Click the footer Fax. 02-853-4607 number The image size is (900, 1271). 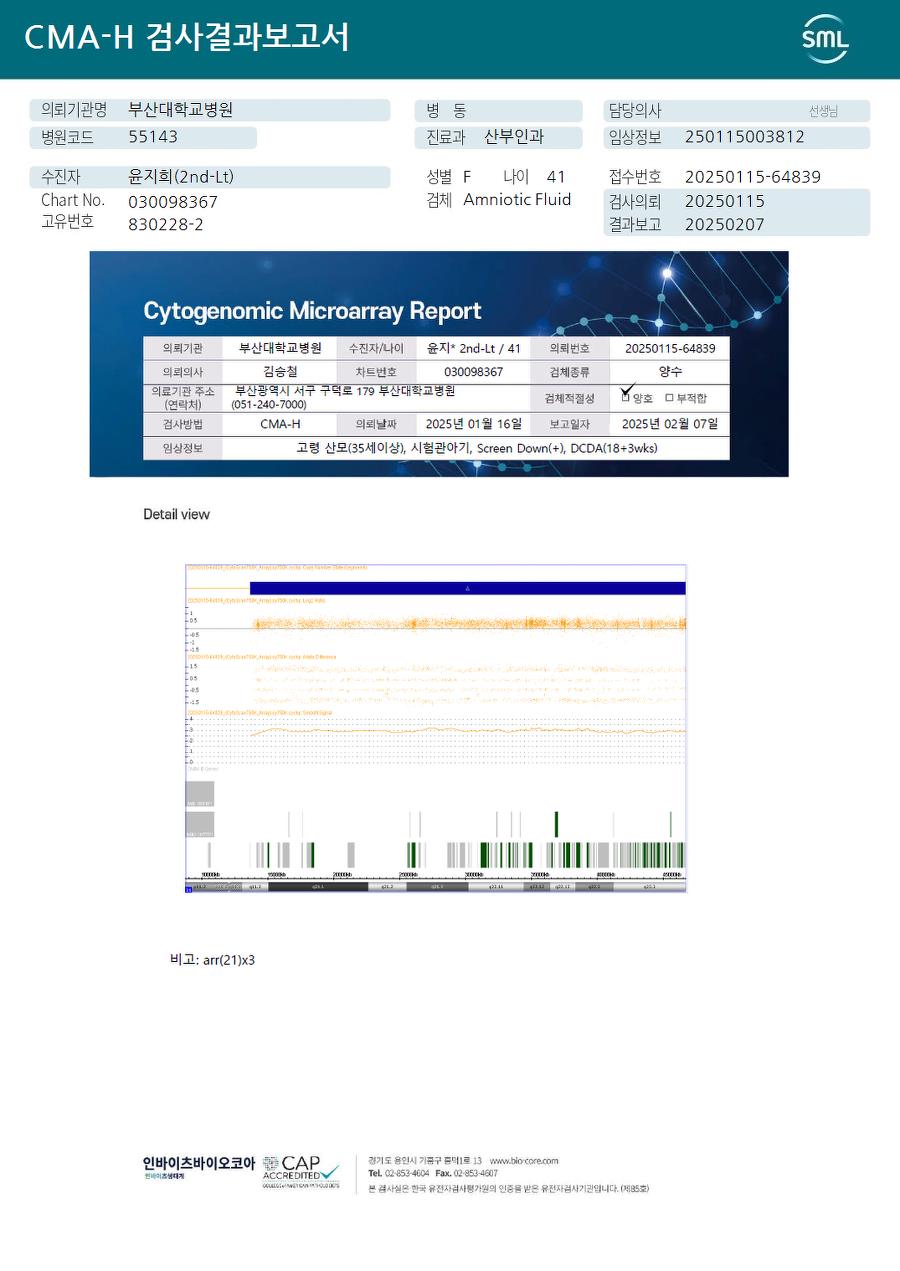pos(466,1174)
